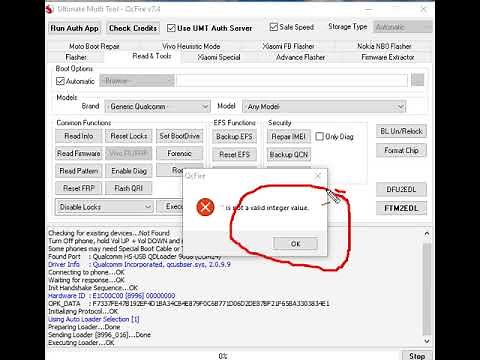Viewport: 480px width, 360px height.
Task: Click Read Pattern button
Action: tap(79, 171)
